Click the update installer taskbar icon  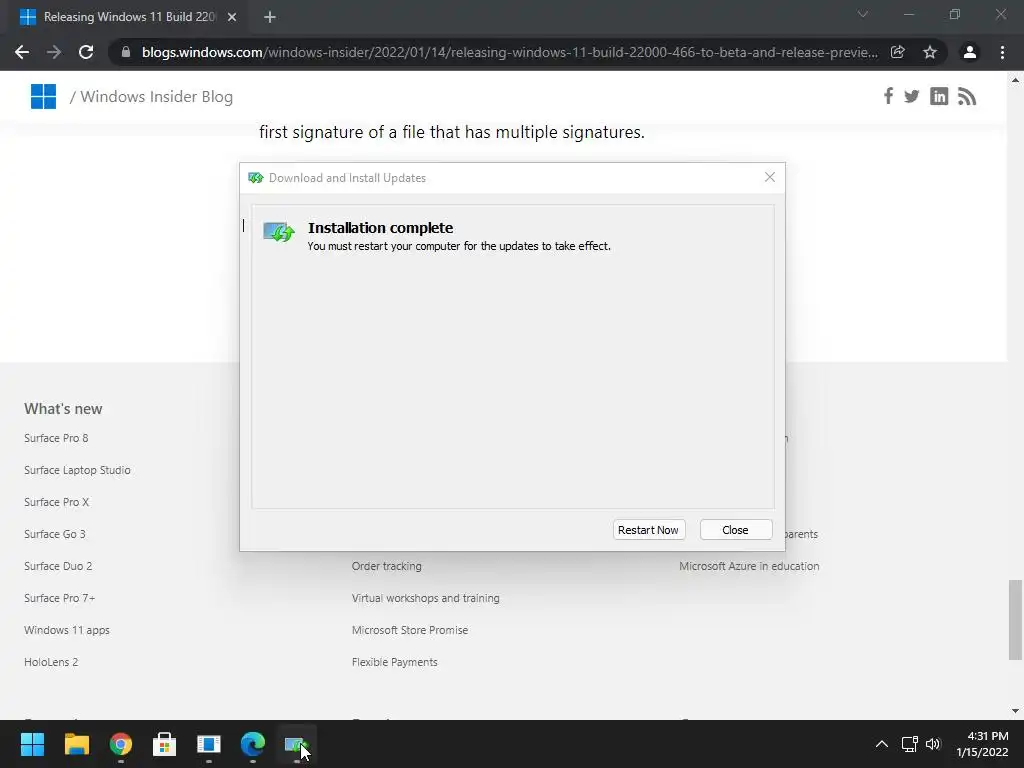point(297,744)
